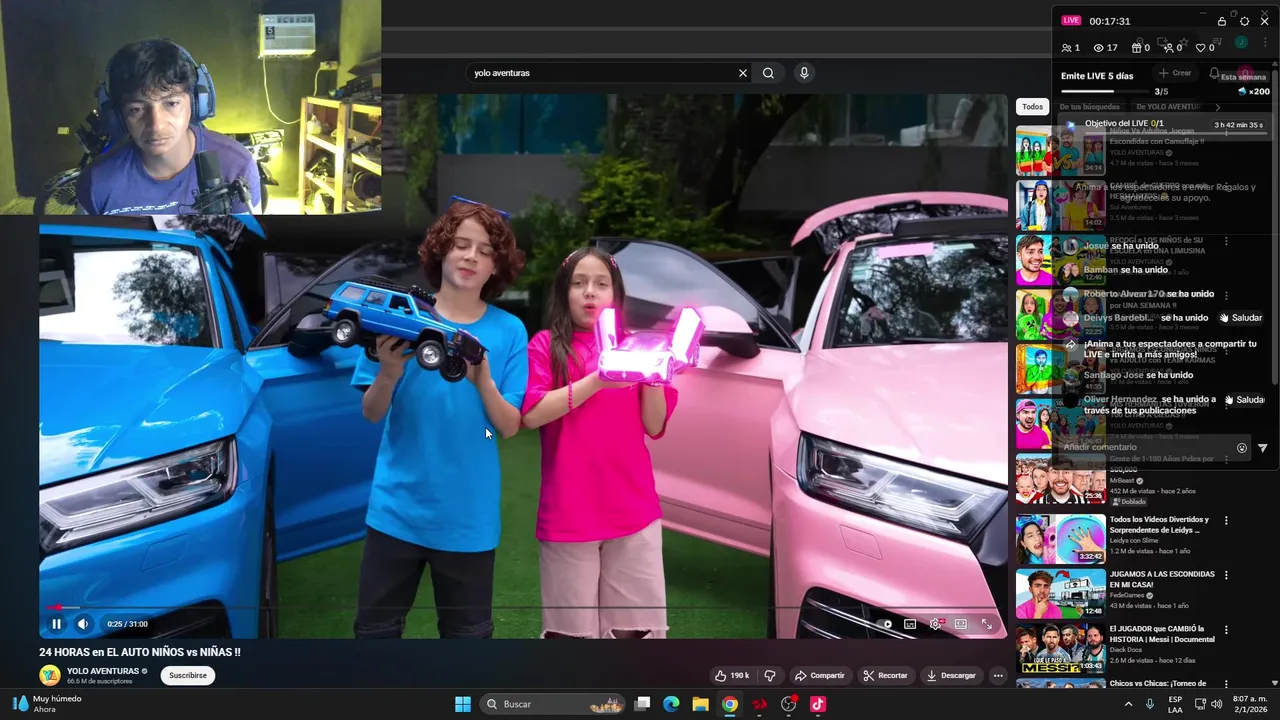The image size is (1280, 720).
Task: Click the new followers counter icon
Action: pos(1168,48)
